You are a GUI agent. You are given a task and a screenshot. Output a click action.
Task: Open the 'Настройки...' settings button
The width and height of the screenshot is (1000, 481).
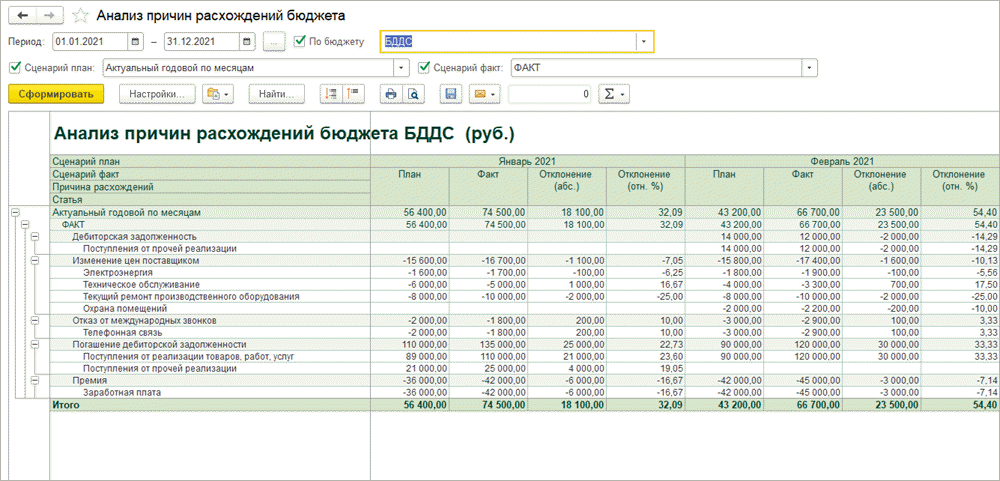(x=155, y=94)
